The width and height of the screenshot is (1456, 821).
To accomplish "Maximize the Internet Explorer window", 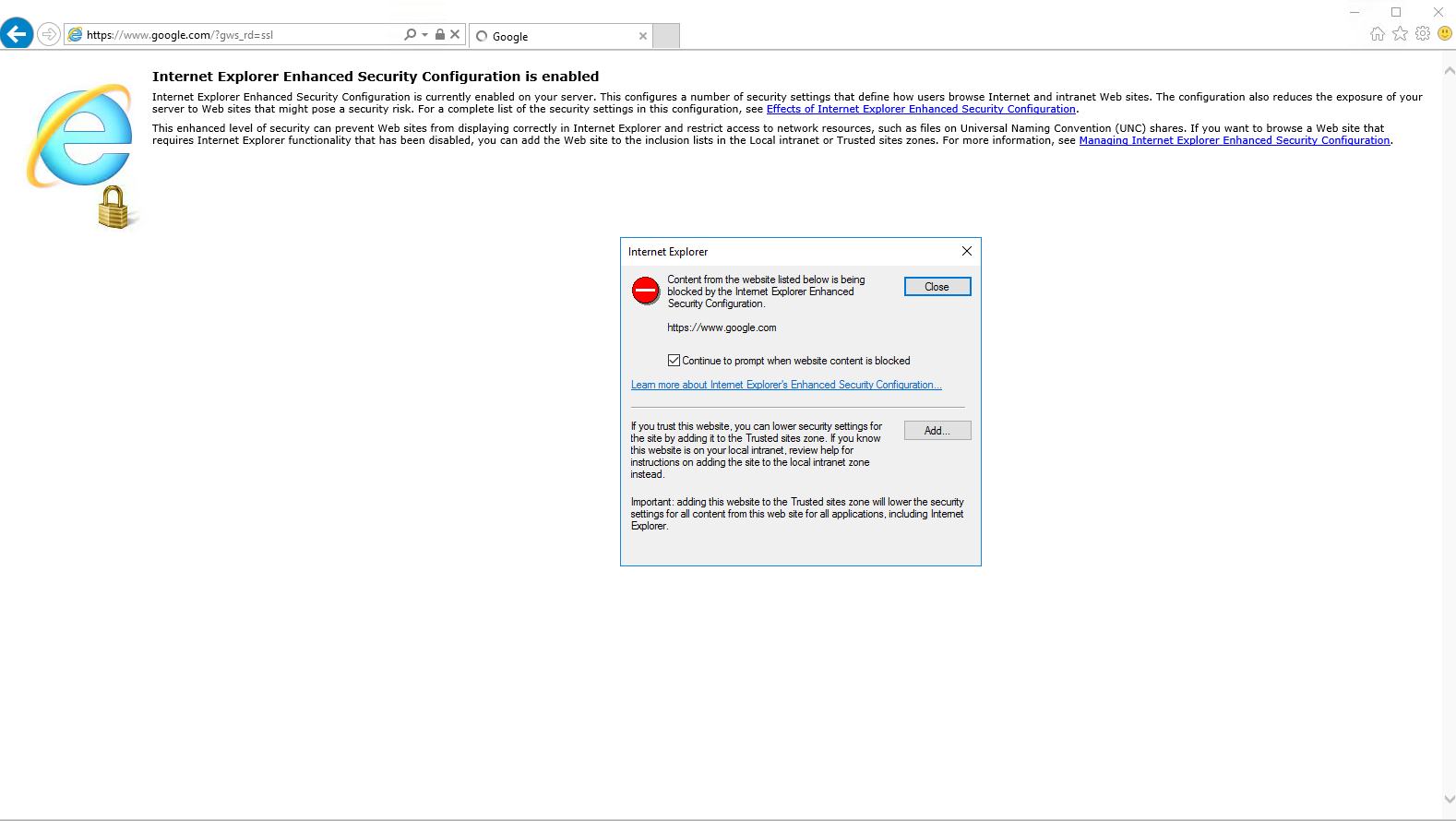I will pos(1396,12).
